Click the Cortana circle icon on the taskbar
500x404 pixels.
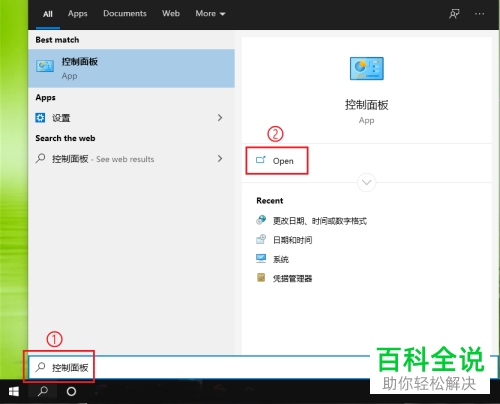coord(71,391)
